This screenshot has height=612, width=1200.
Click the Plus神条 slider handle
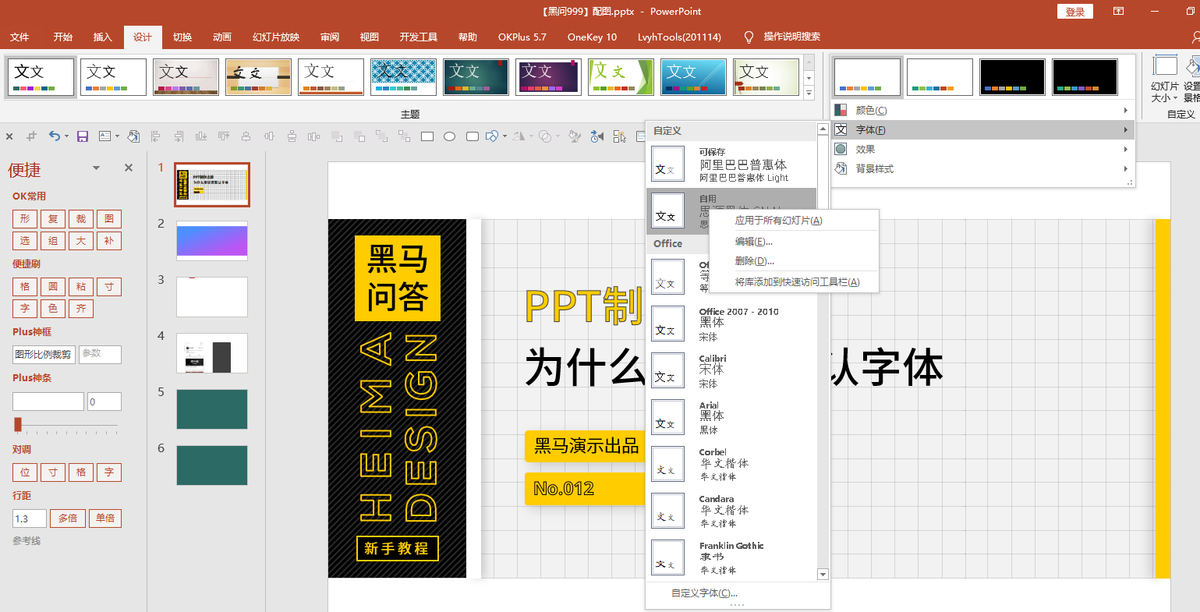[x=18, y=424]
